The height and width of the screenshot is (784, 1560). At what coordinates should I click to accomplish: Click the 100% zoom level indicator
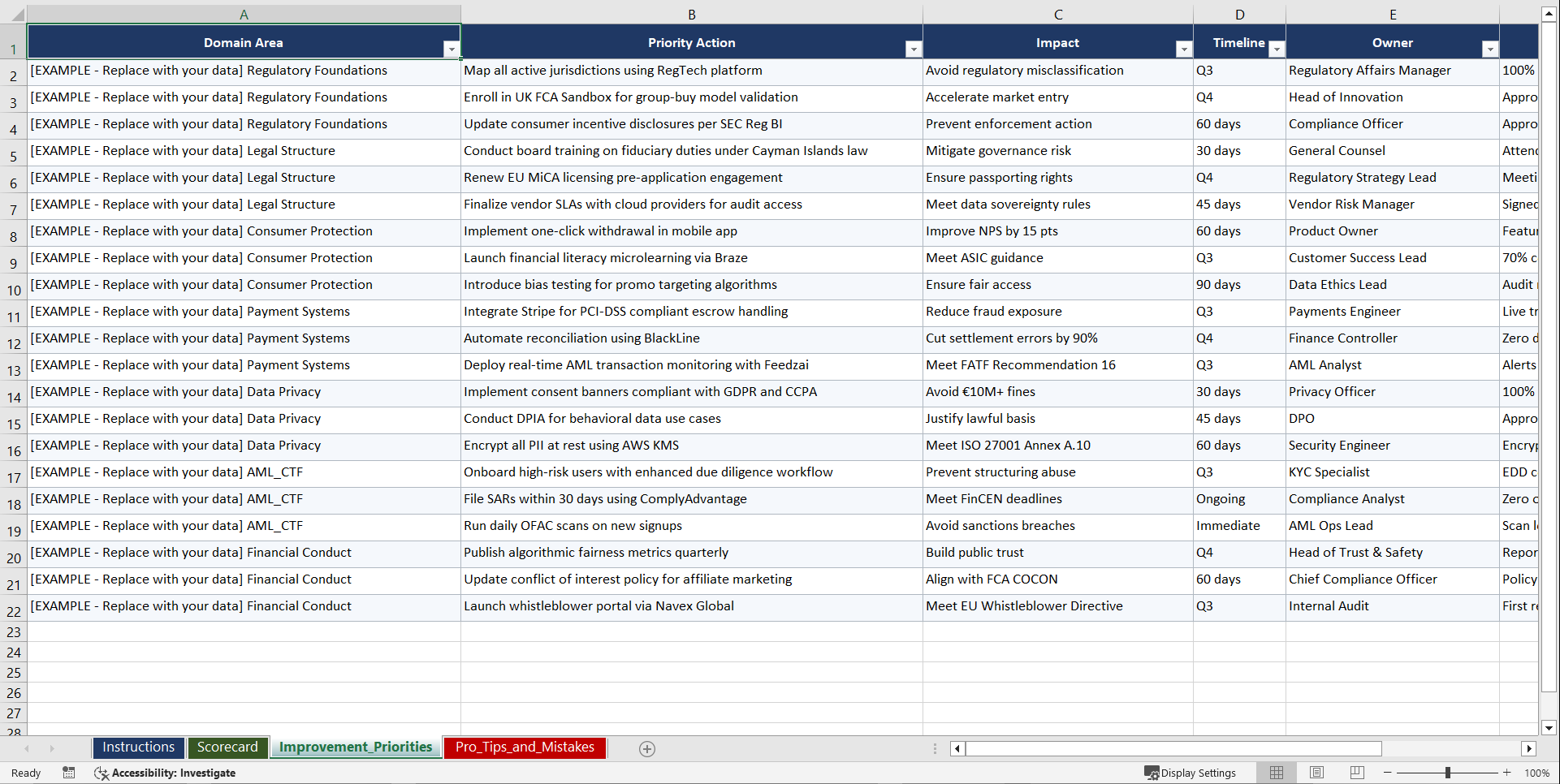(x=1537, y=773)
